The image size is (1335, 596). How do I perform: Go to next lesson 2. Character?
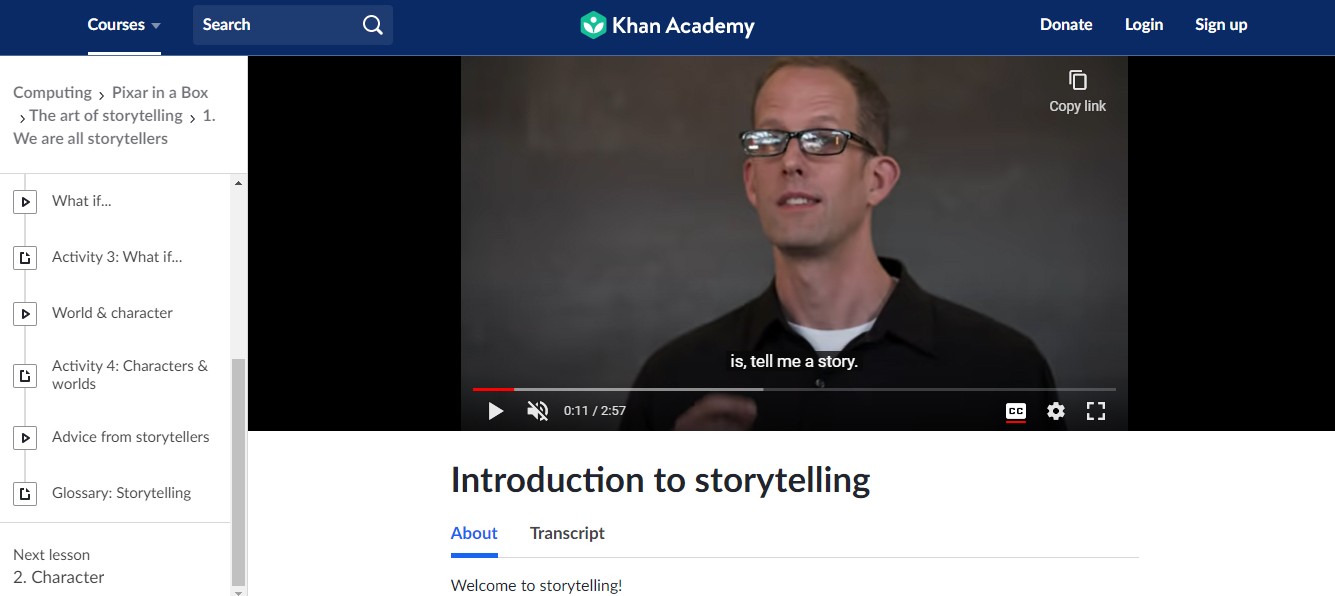point(58,577)
